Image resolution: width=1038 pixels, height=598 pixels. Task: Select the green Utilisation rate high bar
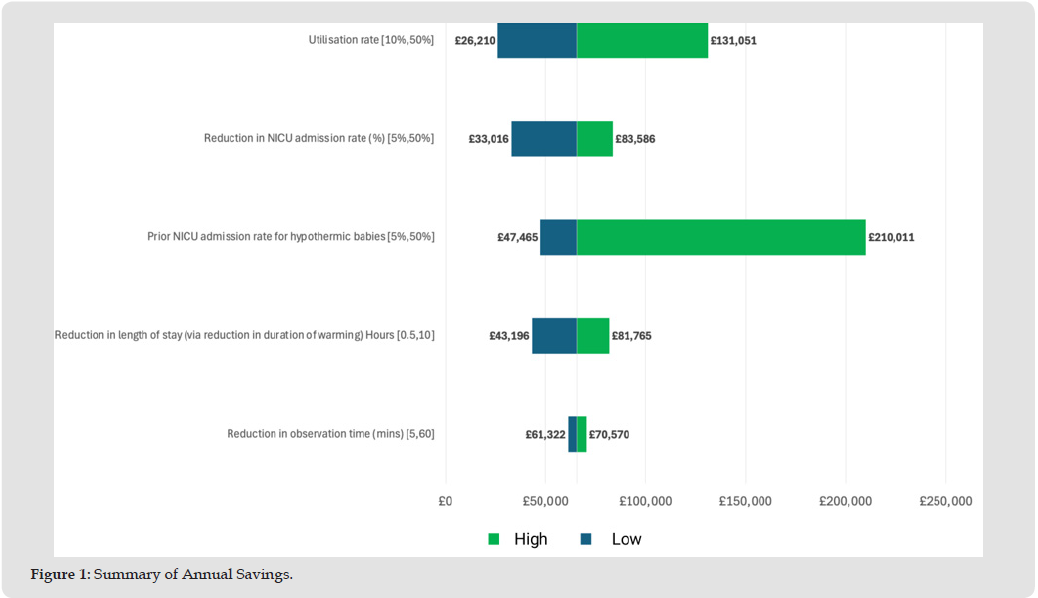tap(642, 41)
